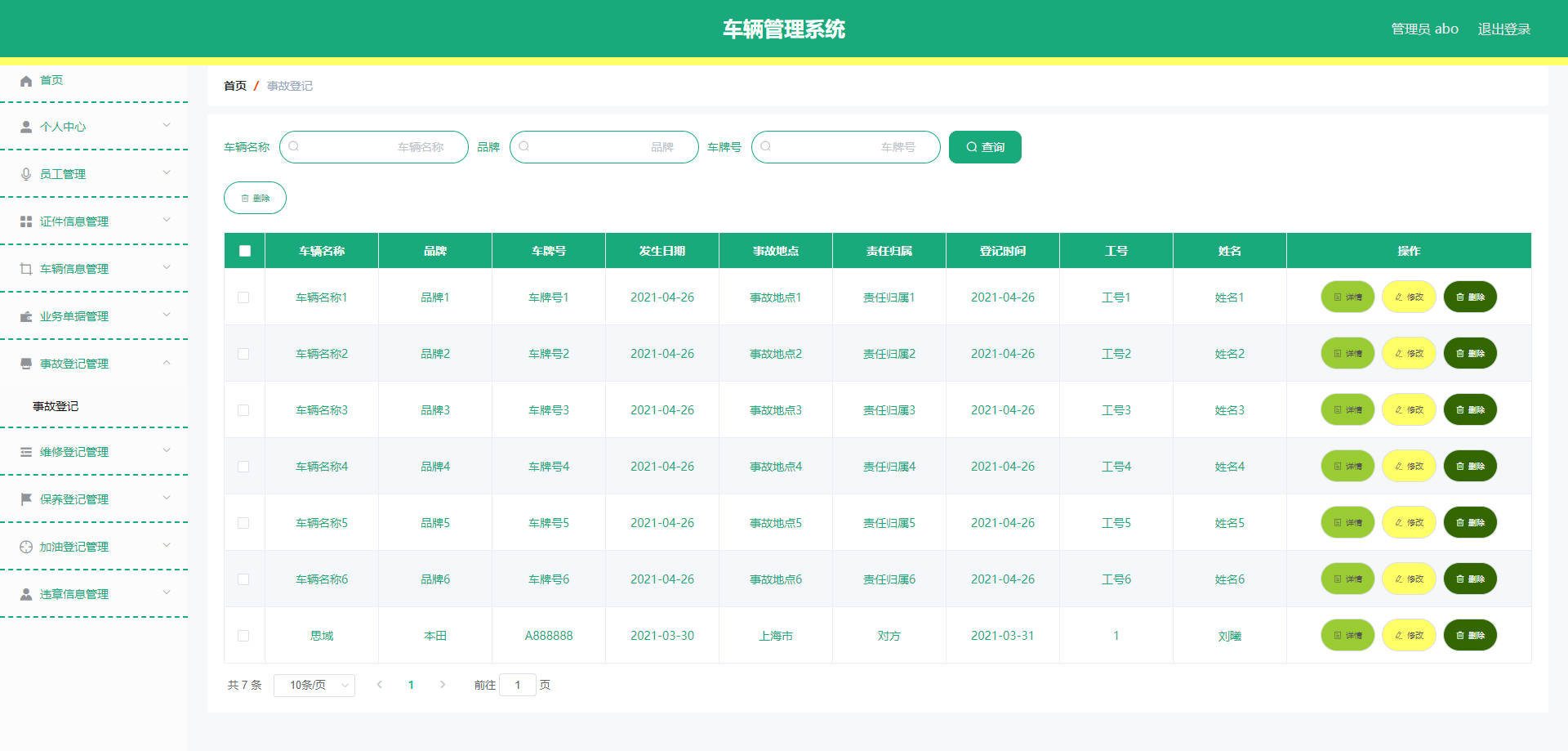Click the 车辆名称 search input field
The height and width of the screenshot is (751, 1568).
[374, 148]
